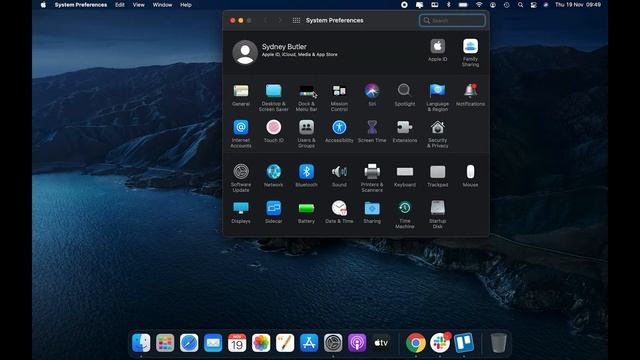Click the date and time in the menu bar

tap(578, 5)
